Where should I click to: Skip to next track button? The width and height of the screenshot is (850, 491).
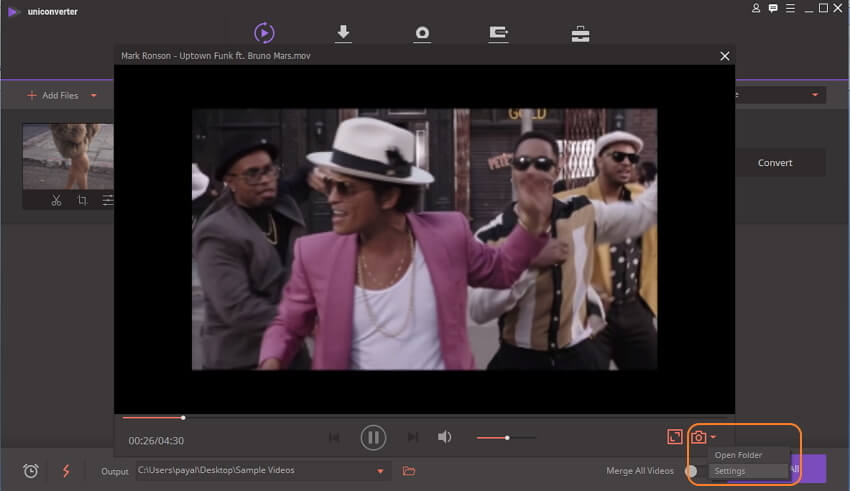click(413, 437)
